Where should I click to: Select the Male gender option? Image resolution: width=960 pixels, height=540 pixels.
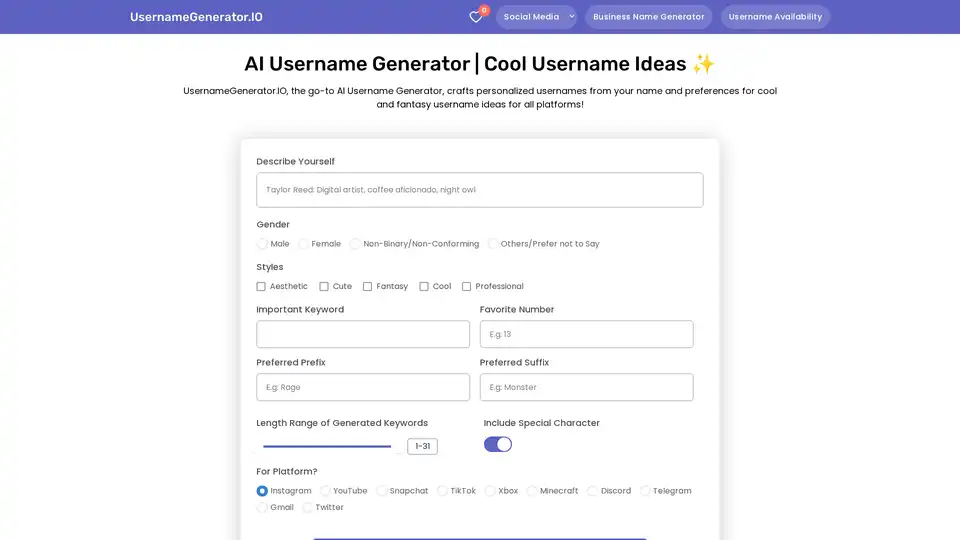click(263, 244)
